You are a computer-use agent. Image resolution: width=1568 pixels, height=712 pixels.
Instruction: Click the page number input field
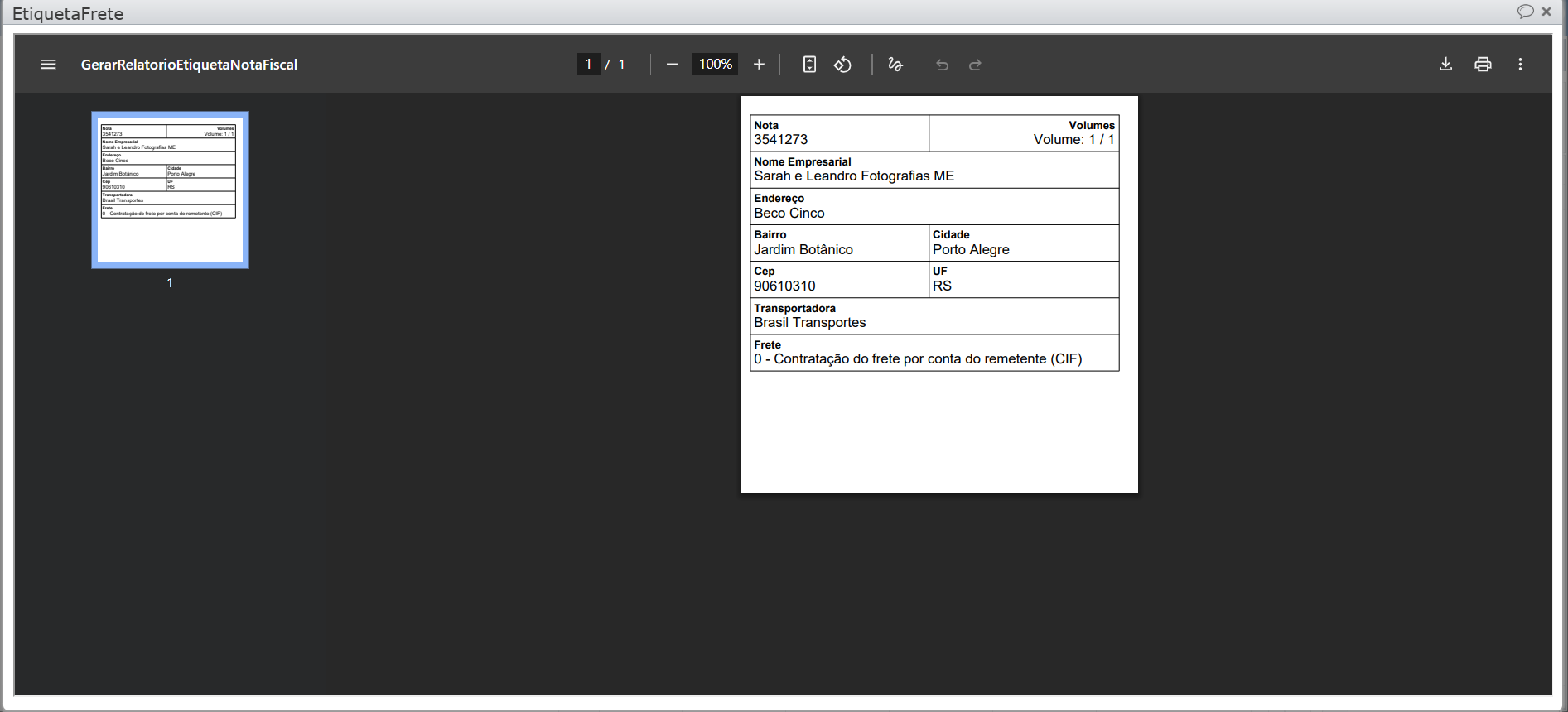tap(588, 65)
